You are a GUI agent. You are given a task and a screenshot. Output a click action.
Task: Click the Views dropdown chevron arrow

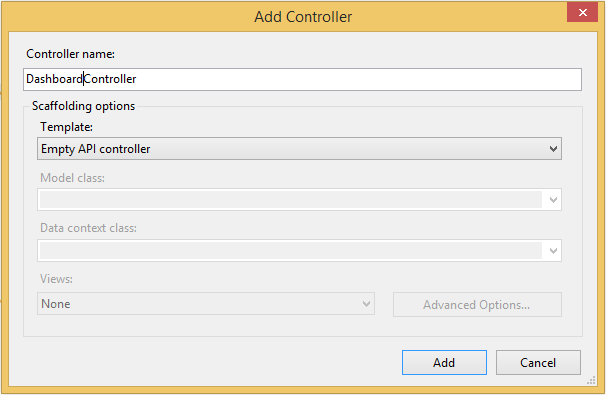(x=366, y=304)
